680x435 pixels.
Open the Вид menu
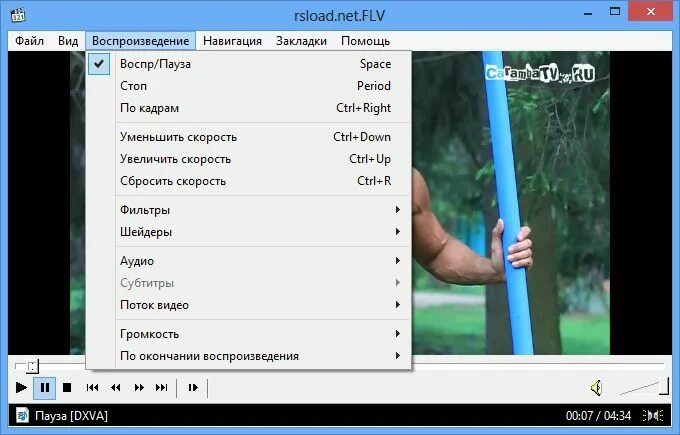[x=68, y=41]
